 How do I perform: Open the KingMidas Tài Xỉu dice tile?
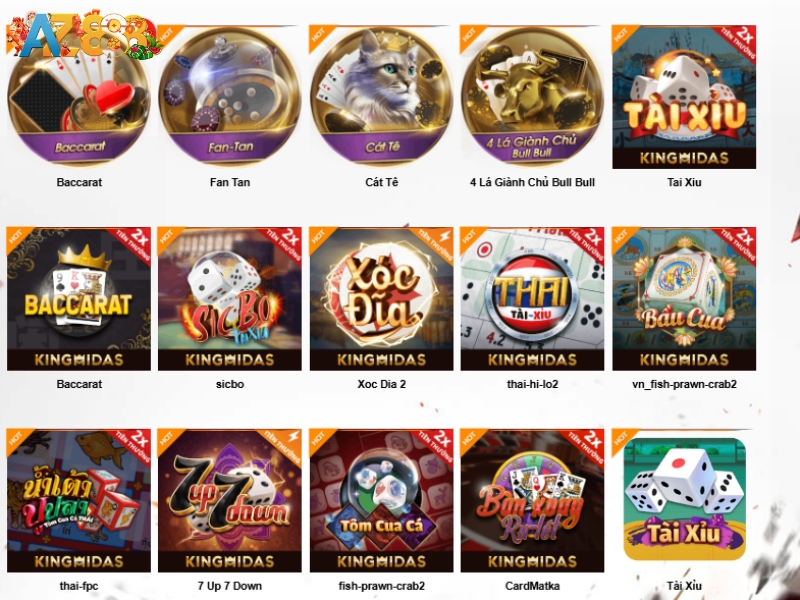(684, 97)
